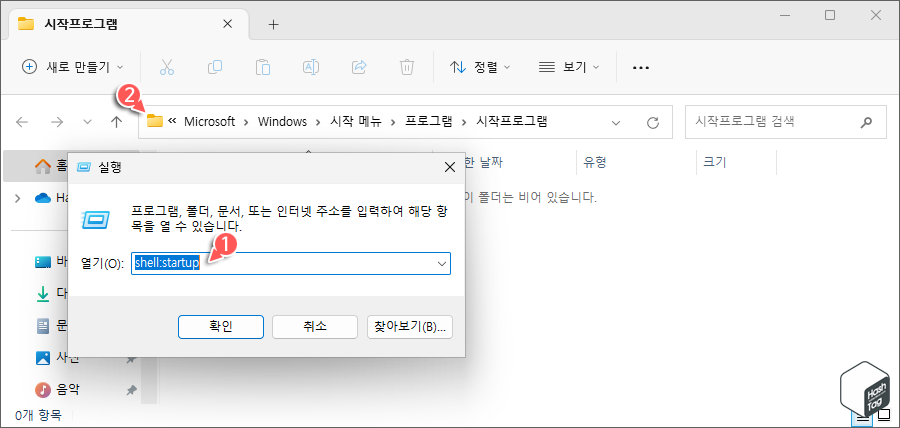This screenshot has height=428, width=900.
Task: Click 시작 메뉴 in the breadcrumb path
Action: [355, 122]
